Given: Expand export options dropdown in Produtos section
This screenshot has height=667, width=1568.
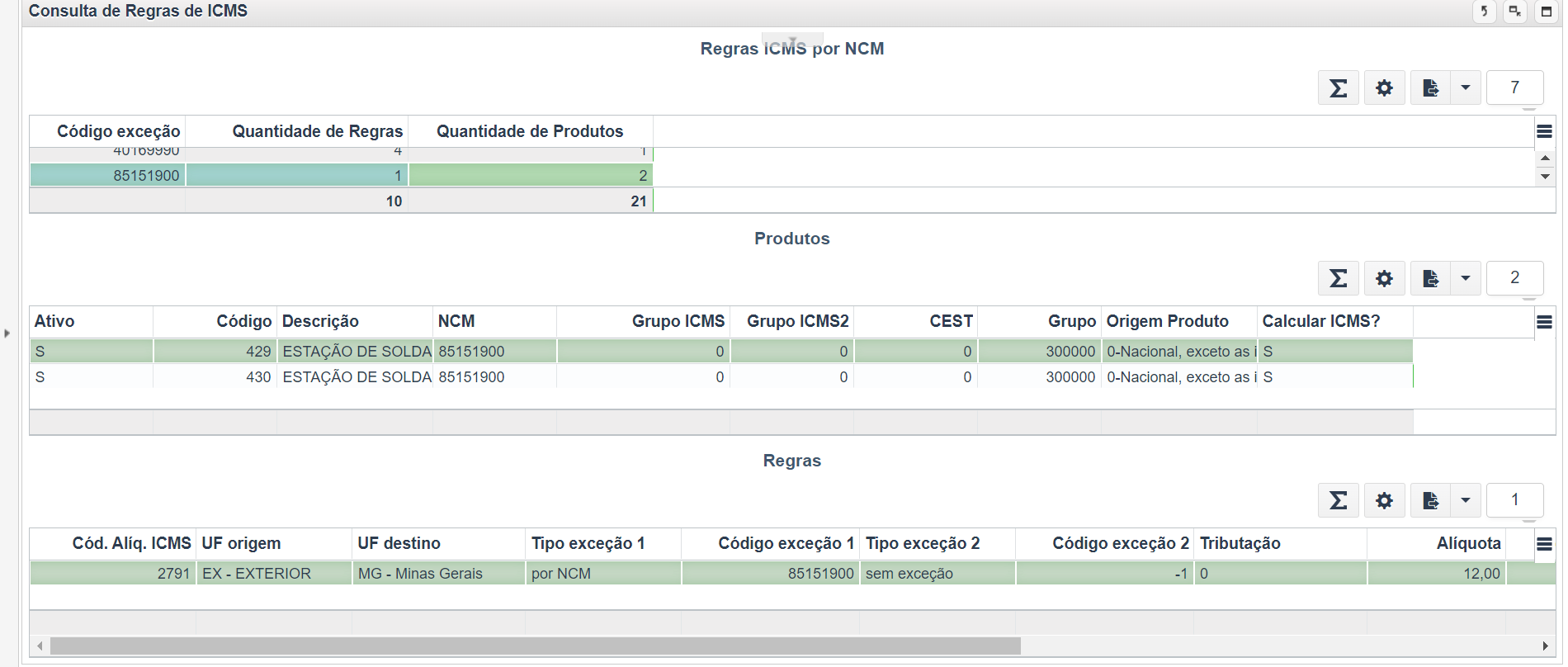Looking at the screenshot, I should (1466, 278).
